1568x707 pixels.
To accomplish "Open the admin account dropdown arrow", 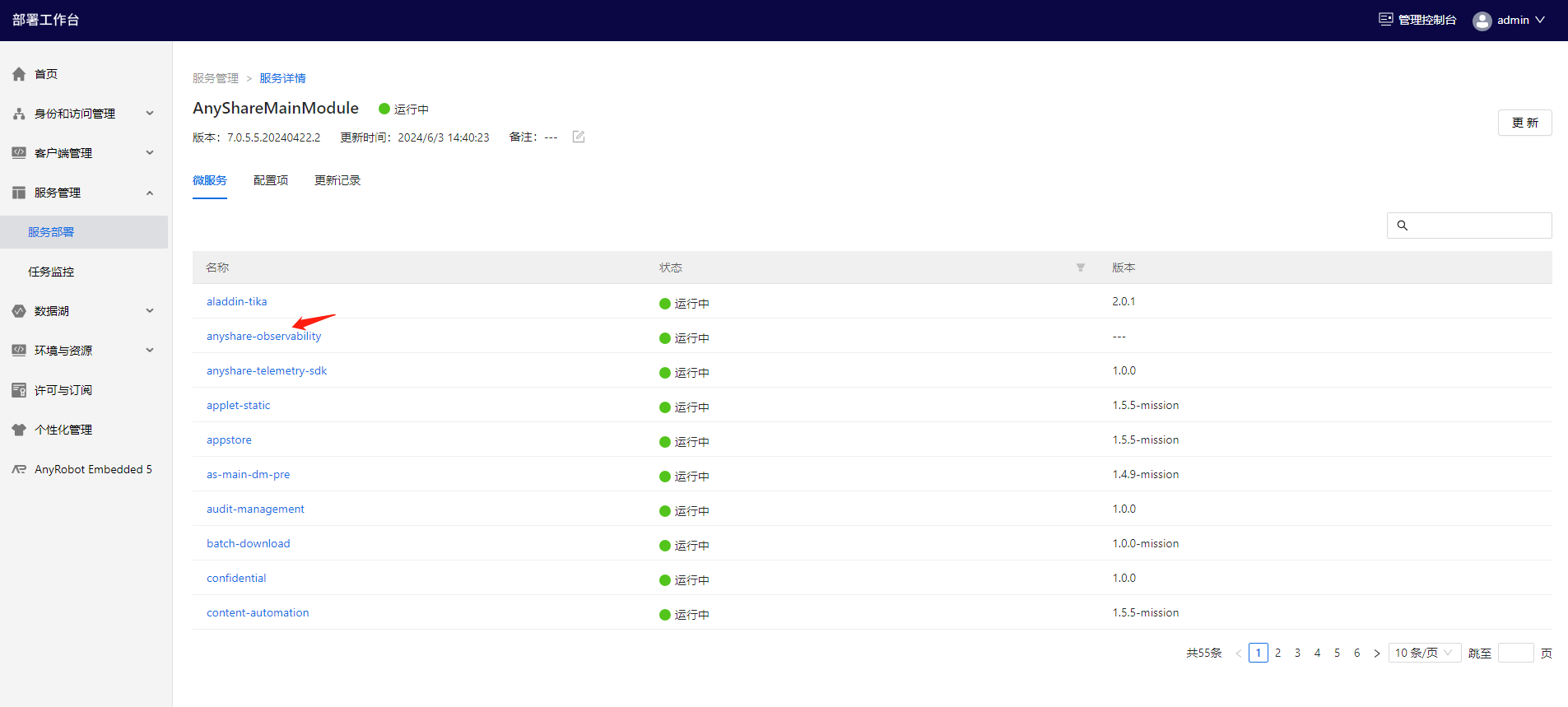I will pyautogui.click(x=1540, y=20).
